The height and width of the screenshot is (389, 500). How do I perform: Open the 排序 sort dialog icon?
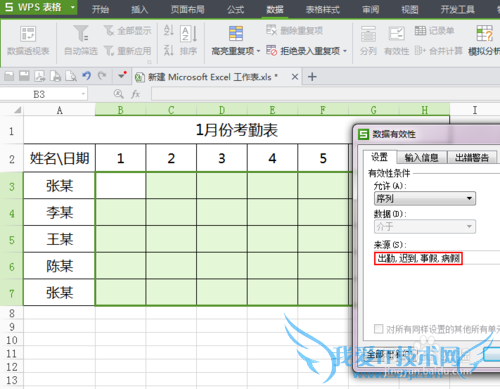coord(189,34)
